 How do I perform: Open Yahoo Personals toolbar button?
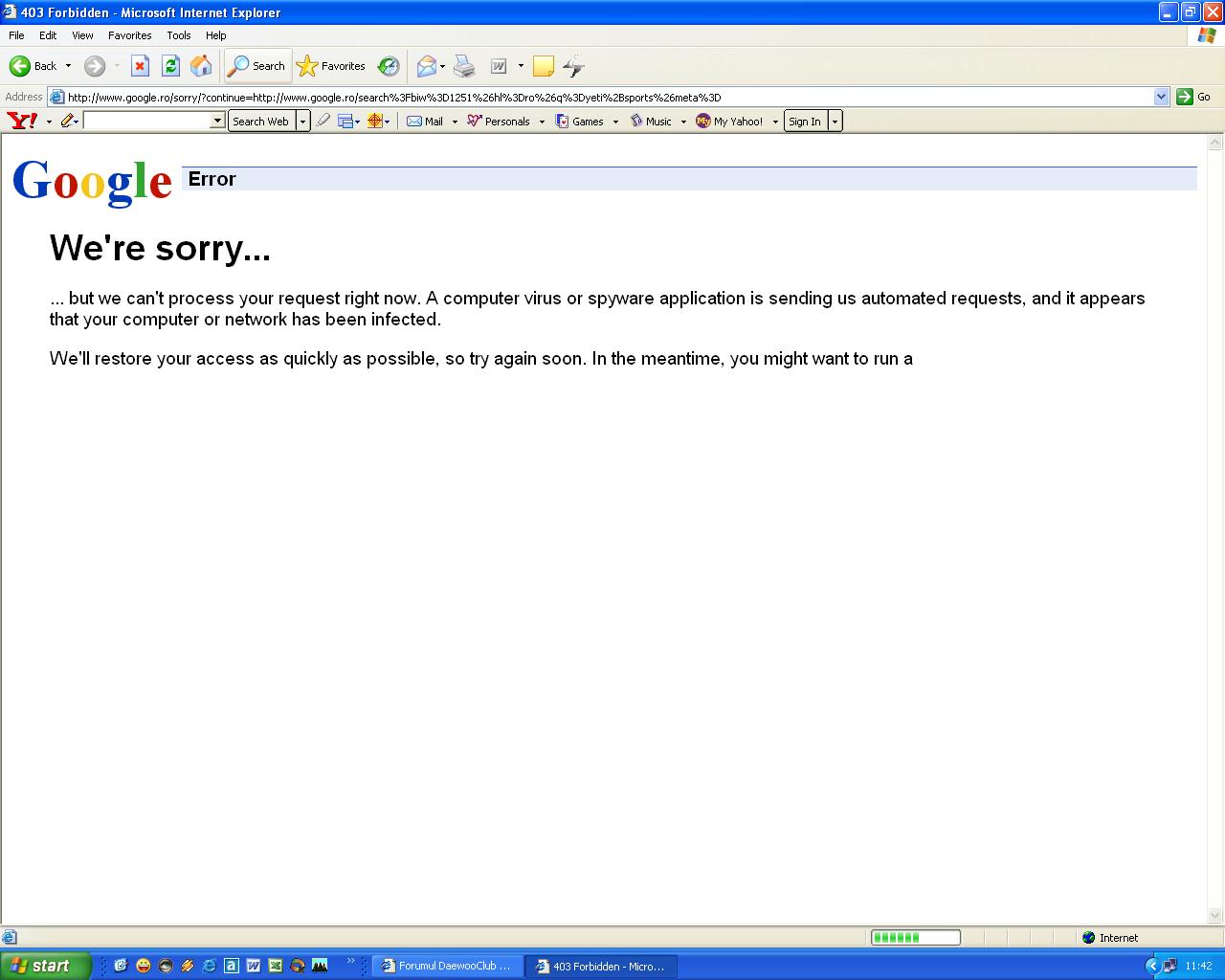[498, 121]
